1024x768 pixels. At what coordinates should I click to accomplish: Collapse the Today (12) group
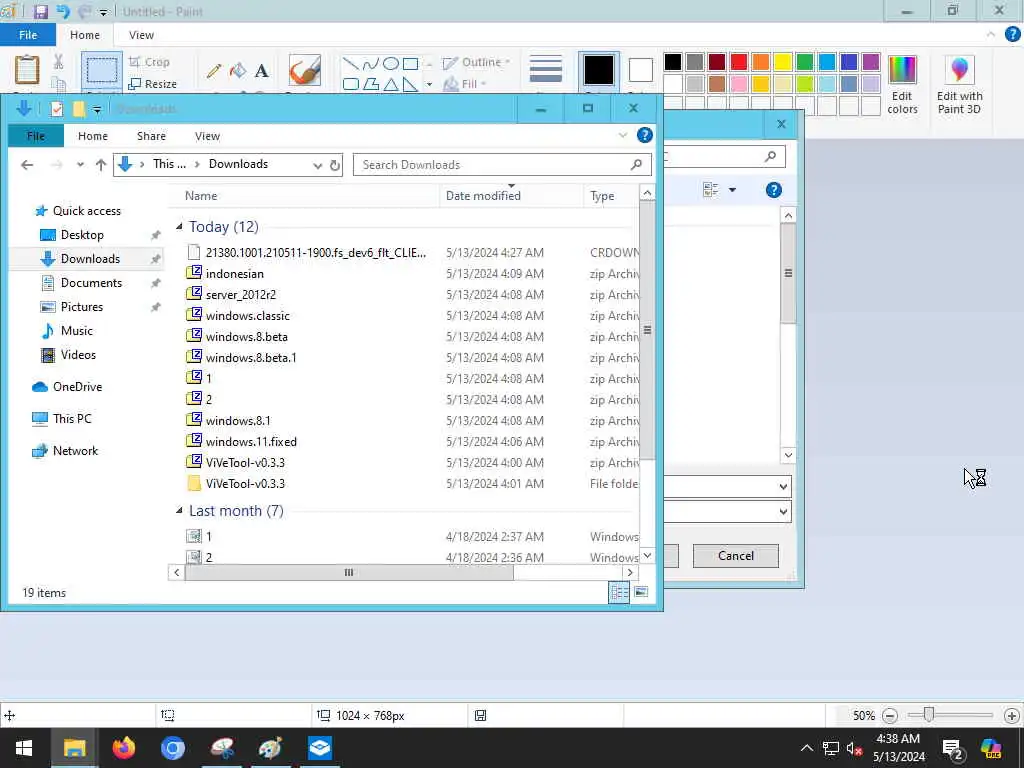tap(179, 227)
